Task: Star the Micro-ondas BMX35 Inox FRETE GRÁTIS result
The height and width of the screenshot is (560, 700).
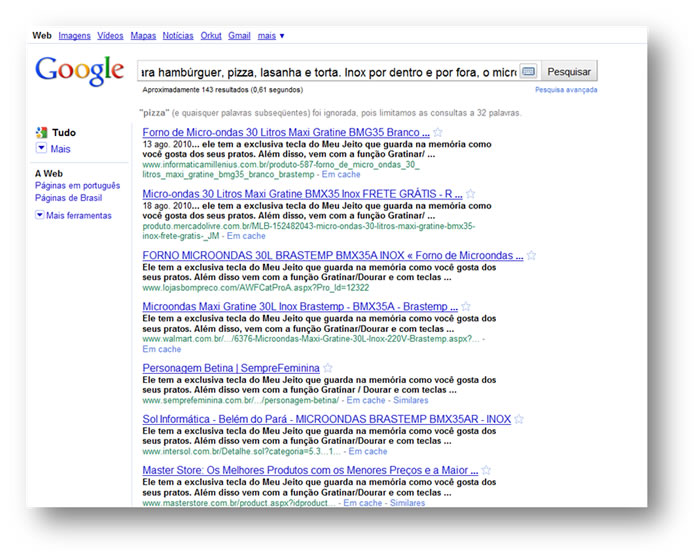Action: click(471, 193)
